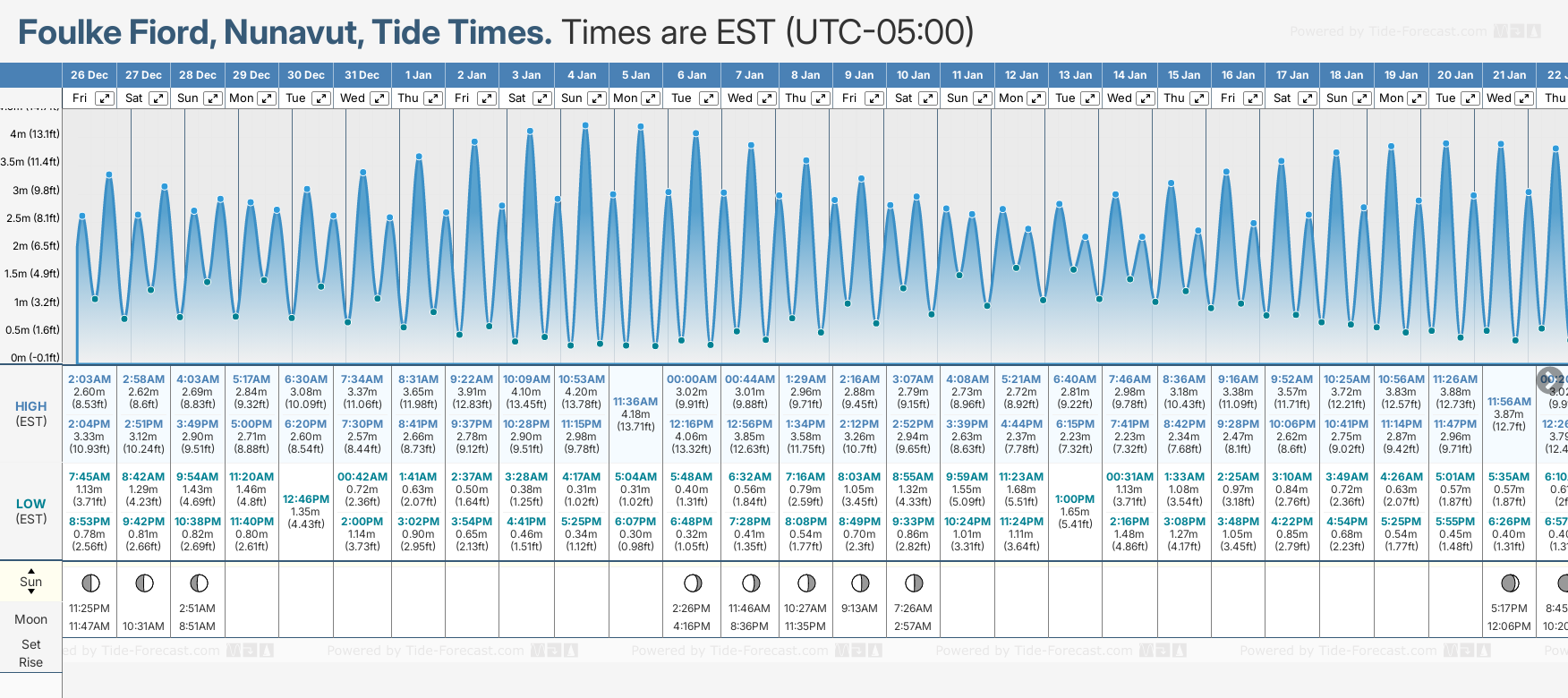
Task: Select the 1 Jan date header
Action: coord(418,75)
